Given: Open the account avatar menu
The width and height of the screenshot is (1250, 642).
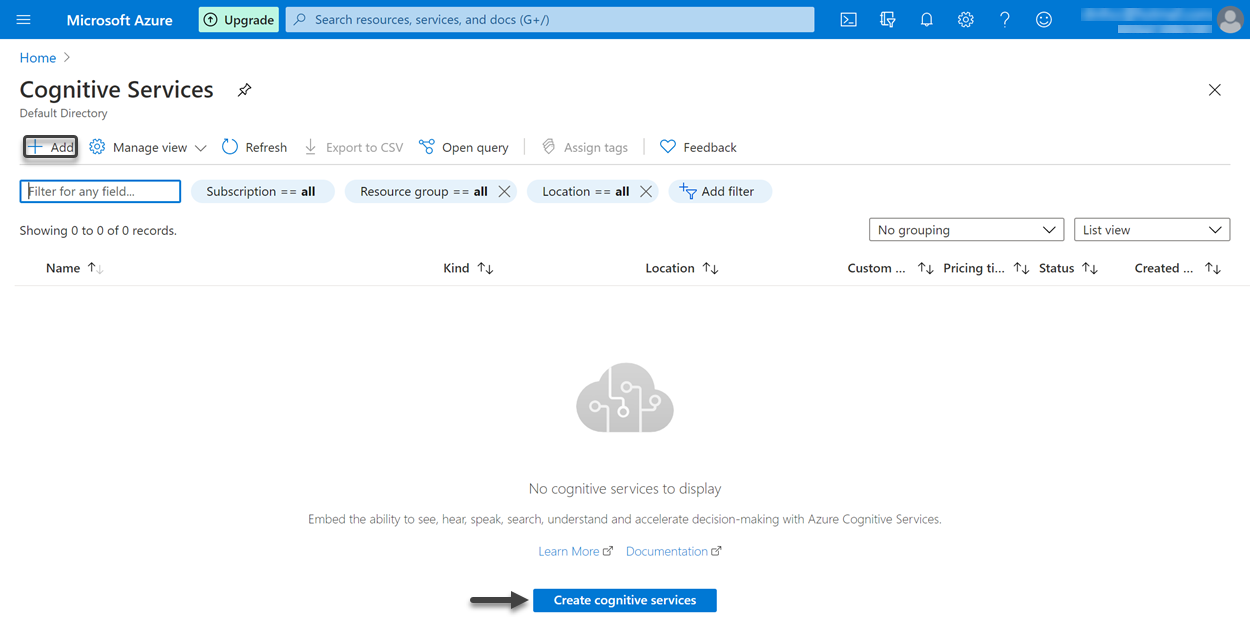Looking at the screenshot, I should point(1229,20).
